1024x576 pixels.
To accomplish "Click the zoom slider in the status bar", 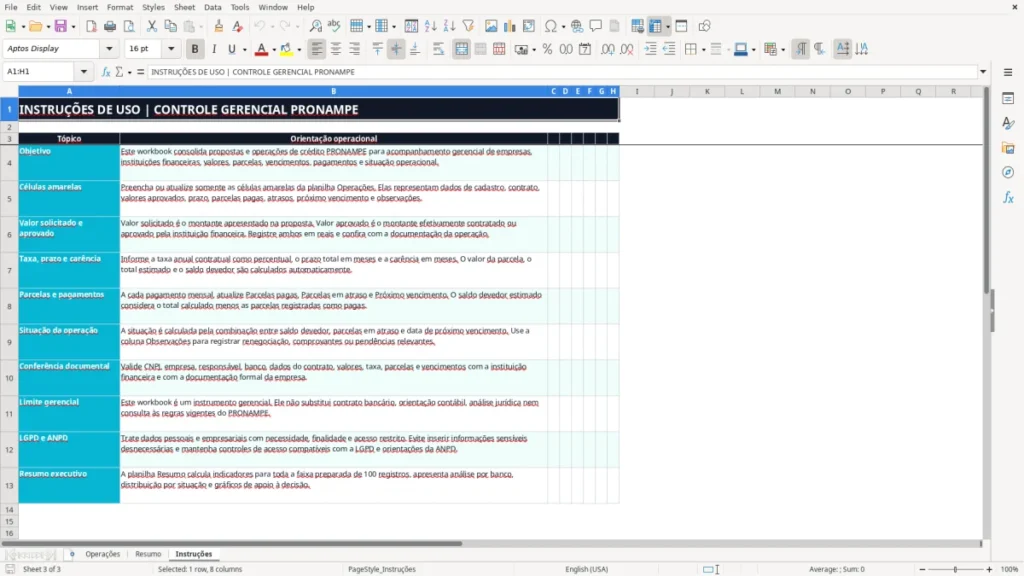I will click(x=955, y=569).
